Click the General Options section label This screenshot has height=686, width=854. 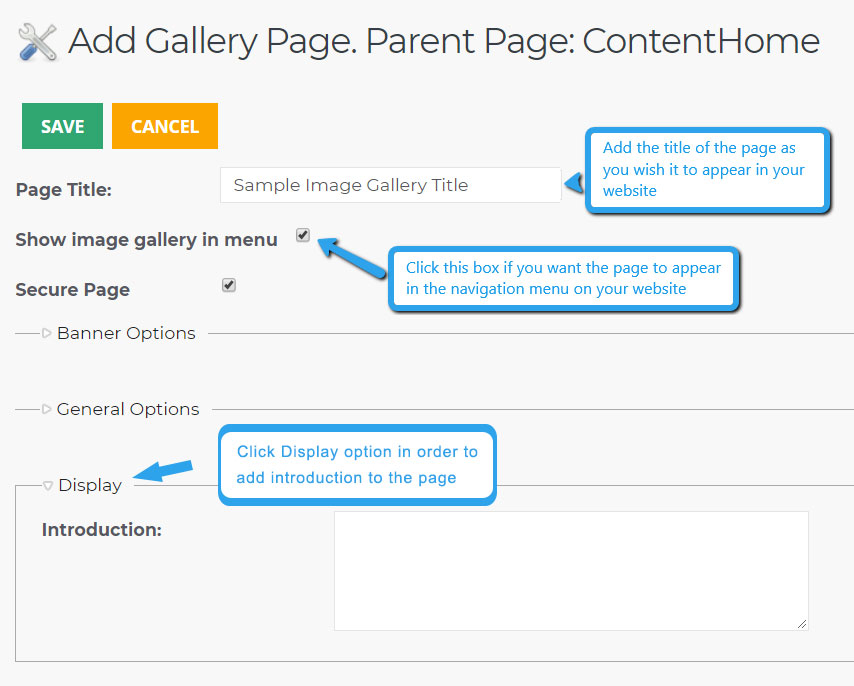[x=128, y=409]
